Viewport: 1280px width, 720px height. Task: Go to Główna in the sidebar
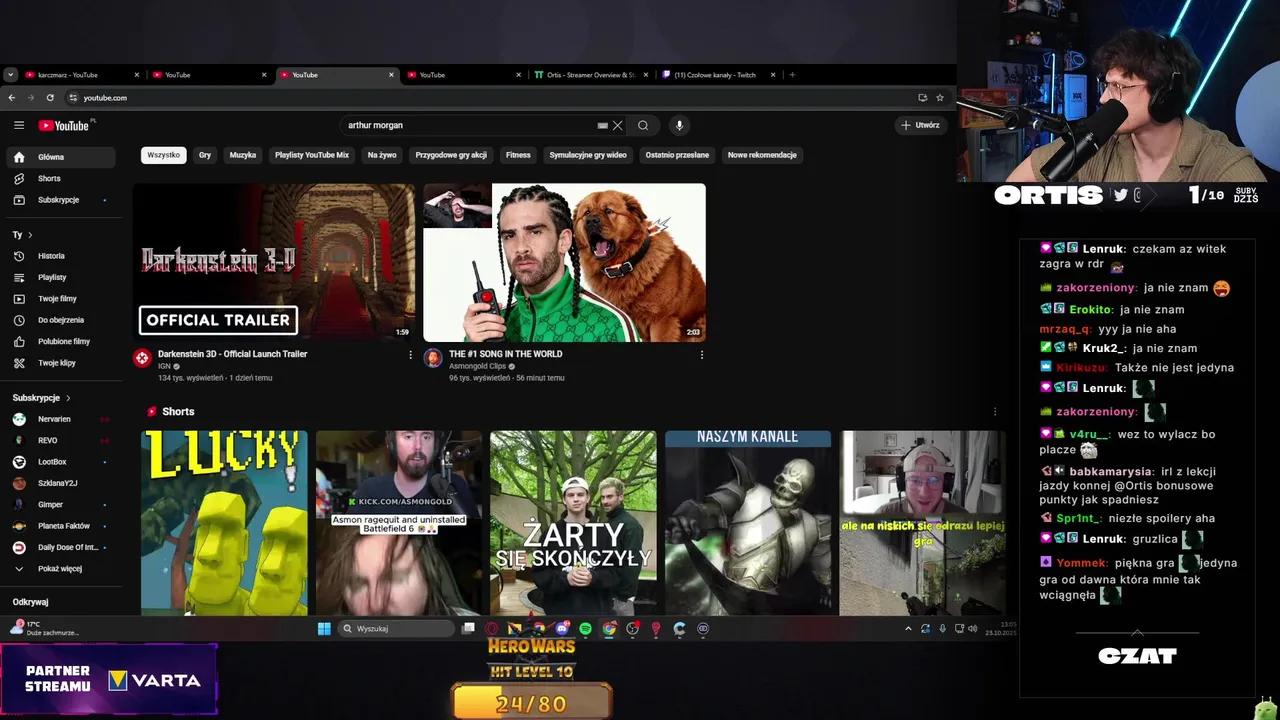(x=60, y=157)
